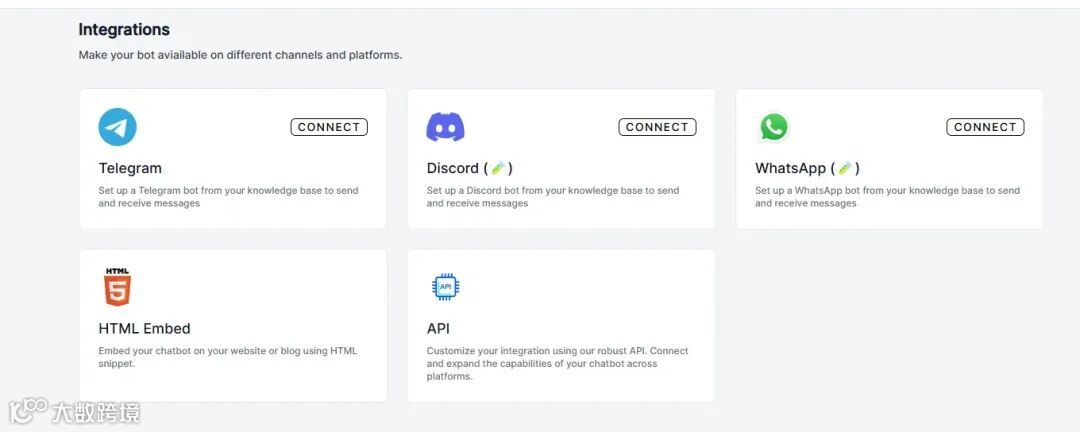Select the Discord card title
The image size is (1080, 432).
453,168
